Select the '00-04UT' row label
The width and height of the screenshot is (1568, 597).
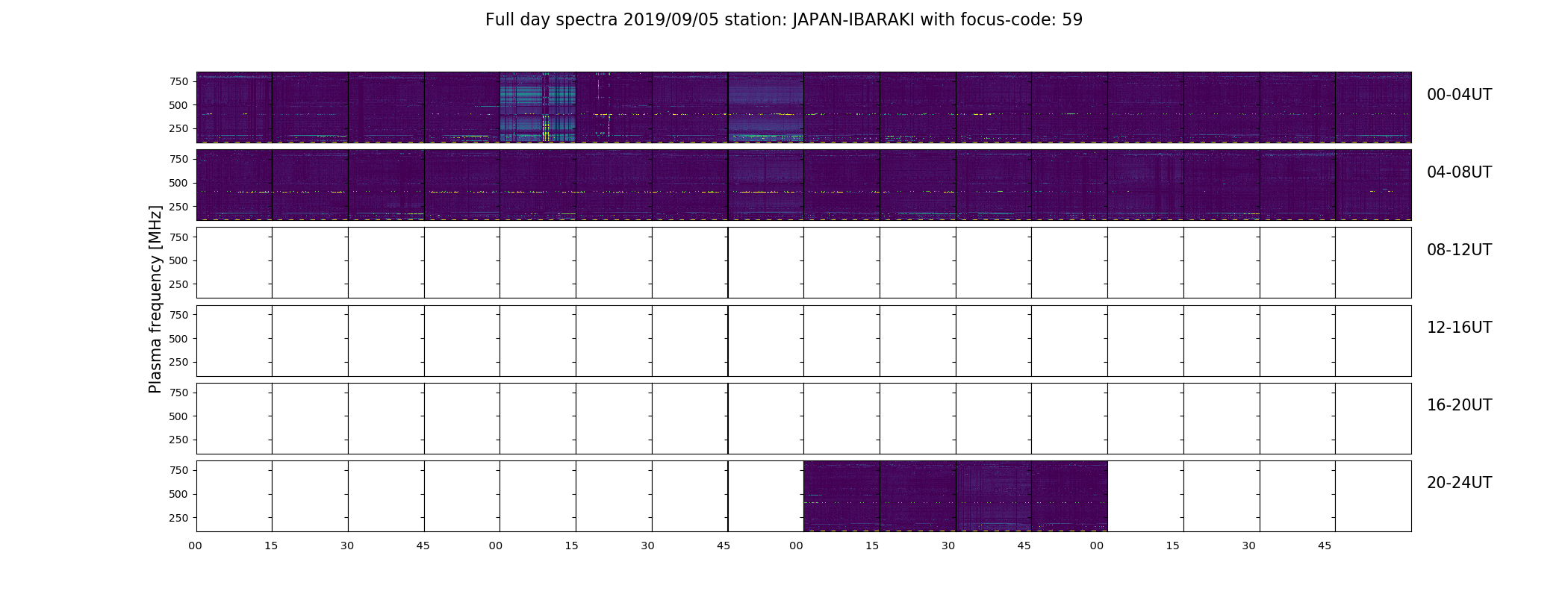pos(1459,95)
